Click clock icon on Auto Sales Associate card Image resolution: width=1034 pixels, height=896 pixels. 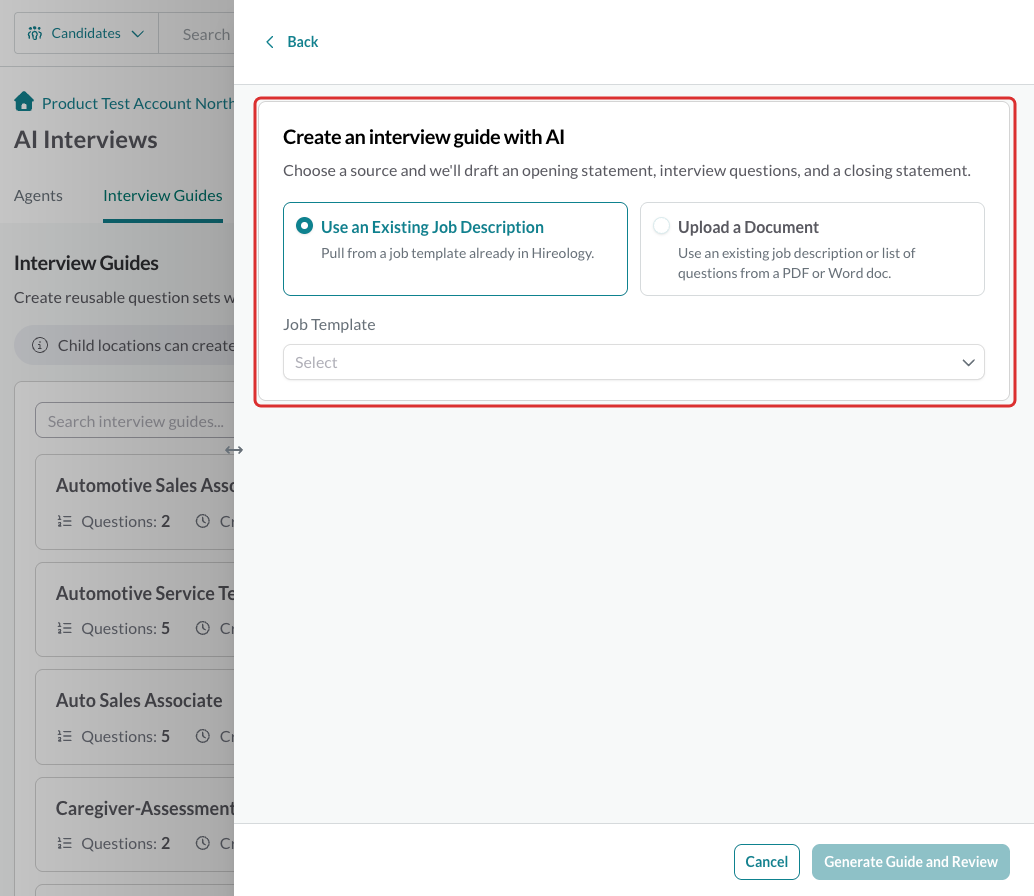[x=202, y=736]
